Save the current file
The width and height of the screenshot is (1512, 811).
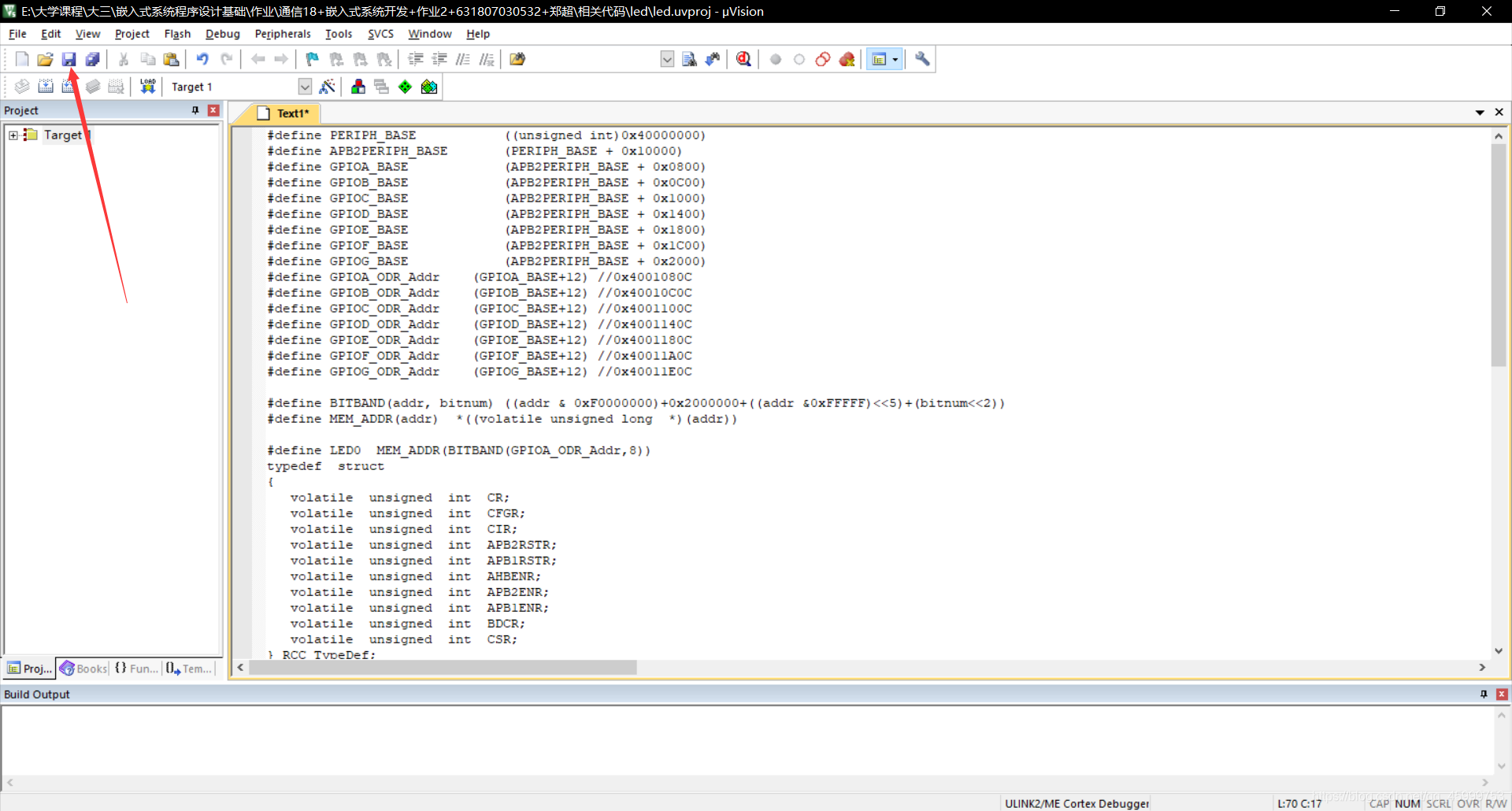(69, 59)
